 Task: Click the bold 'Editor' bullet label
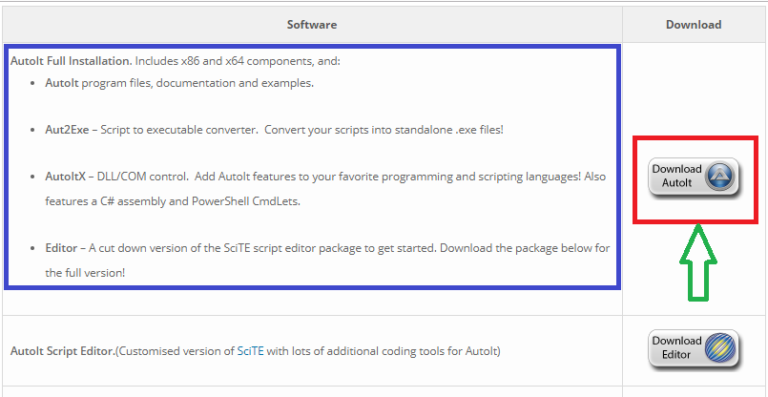(x=61, y=248)
